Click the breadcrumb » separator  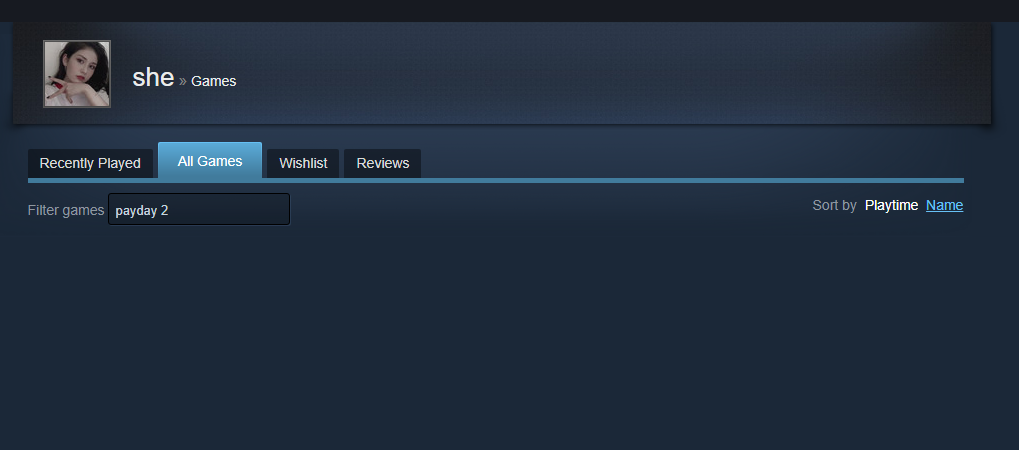(x=183, y=81)
